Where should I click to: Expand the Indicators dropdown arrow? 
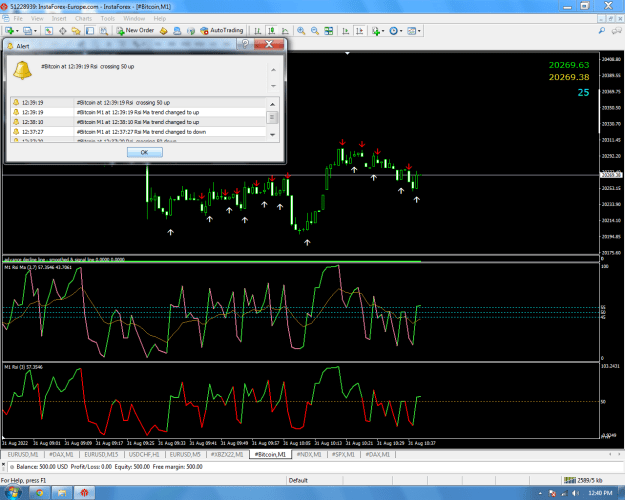click(x=383, y=31)
